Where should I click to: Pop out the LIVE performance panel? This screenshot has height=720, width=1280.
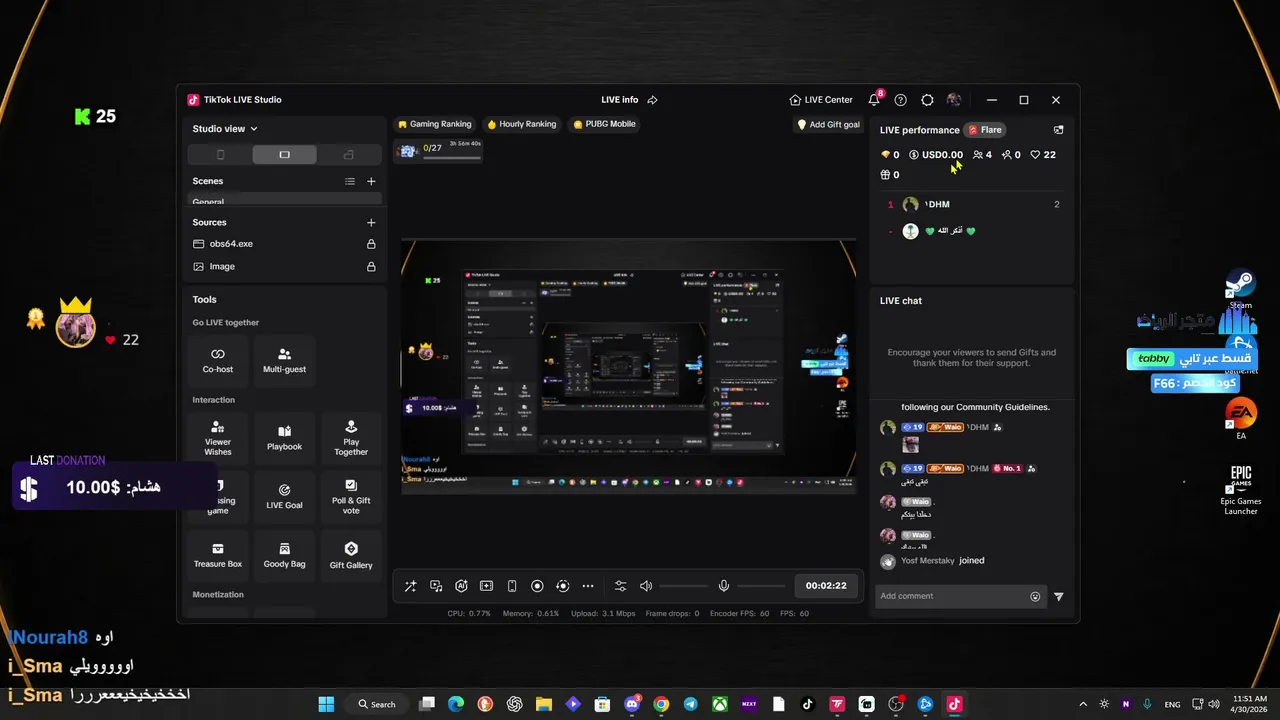pyautogui.click(x=1058, y=130)
